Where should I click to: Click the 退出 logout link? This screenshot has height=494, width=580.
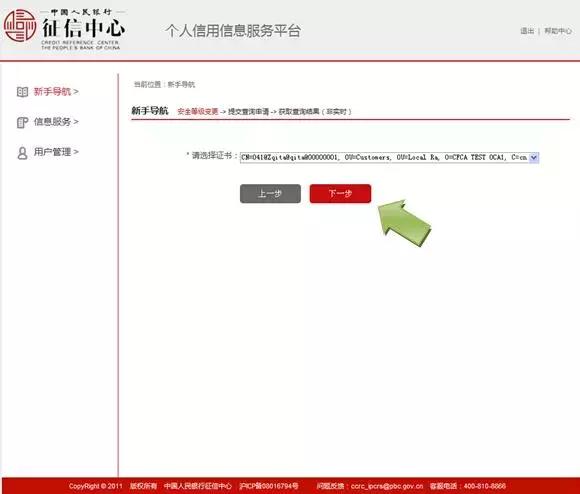(x=527, y=31)
